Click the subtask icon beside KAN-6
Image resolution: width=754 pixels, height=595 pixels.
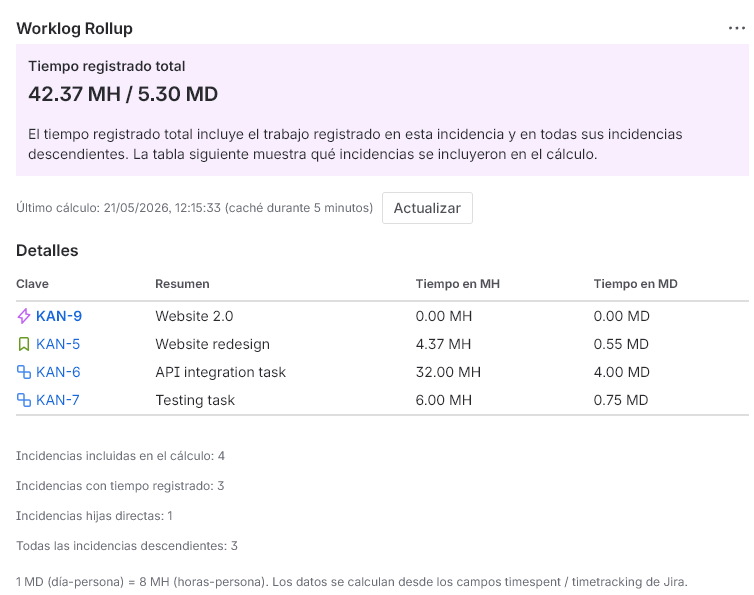tap(24, 372)
